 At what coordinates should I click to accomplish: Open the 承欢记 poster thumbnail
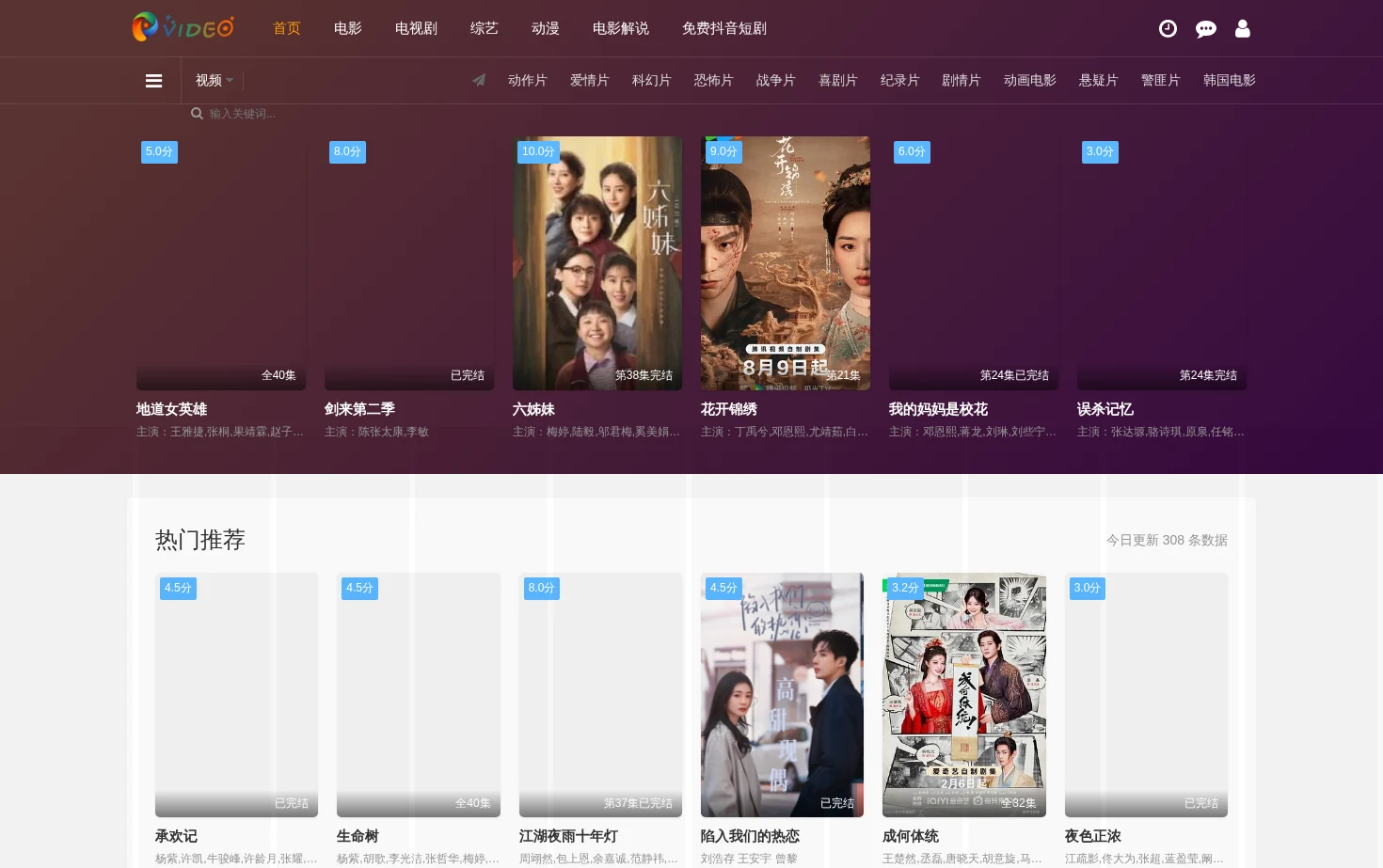[236, 695]
